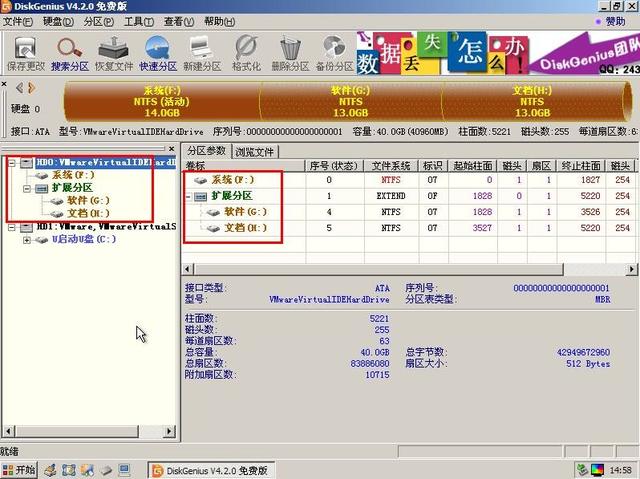The height and width of the screenshot is (479, 640).
Task: Click the 备份分区 disc icon
Action: tap(334, 53)
